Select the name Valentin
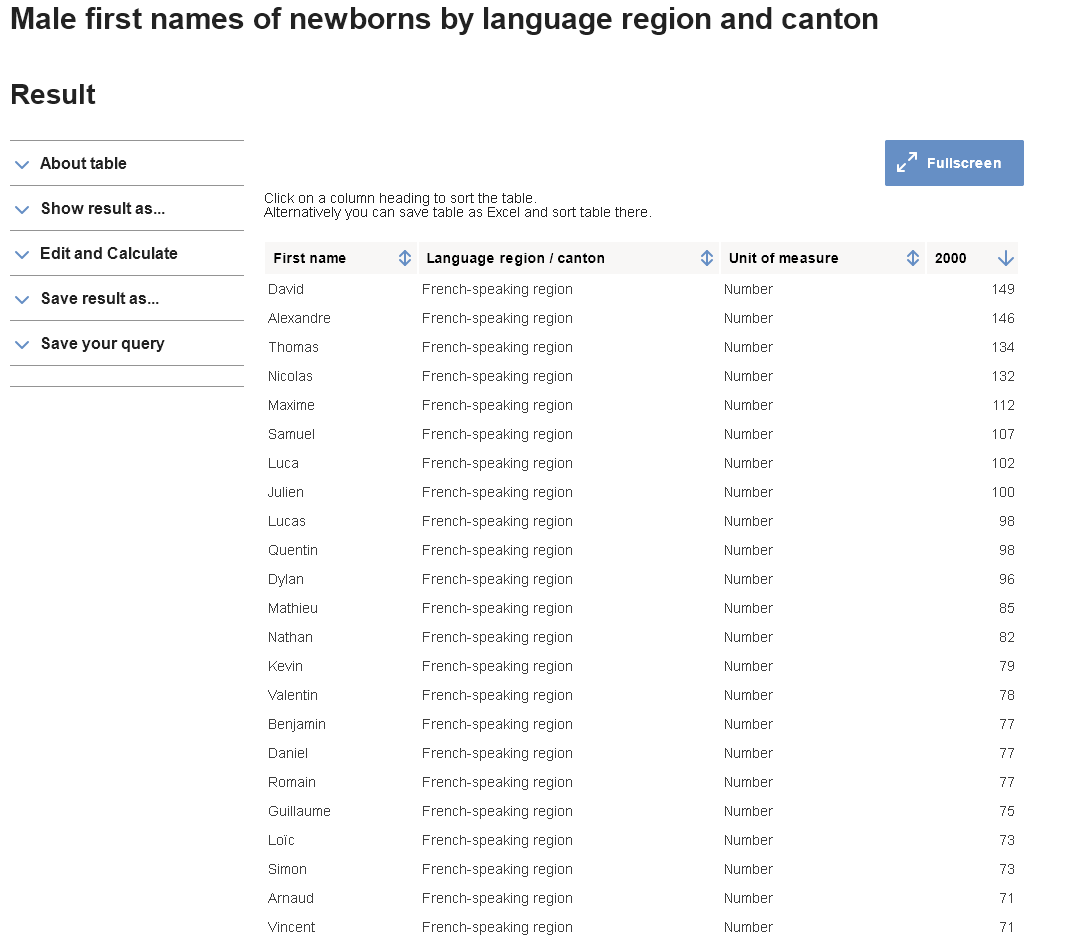The height and width of the screenshot is (938, 1076). pyautogui.click(x=293, y=695)
